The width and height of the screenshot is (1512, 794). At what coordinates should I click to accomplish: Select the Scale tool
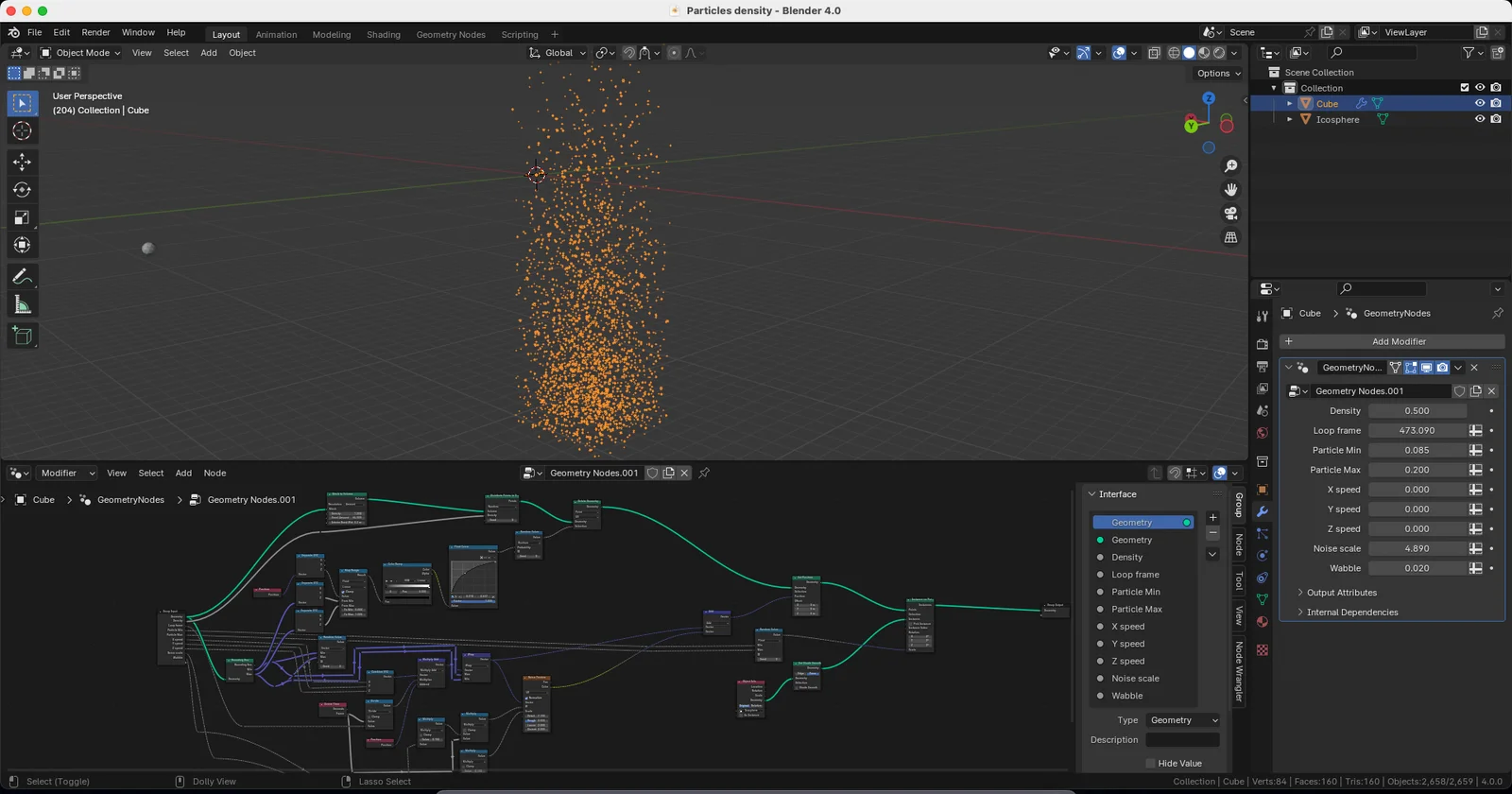point(22,217)
